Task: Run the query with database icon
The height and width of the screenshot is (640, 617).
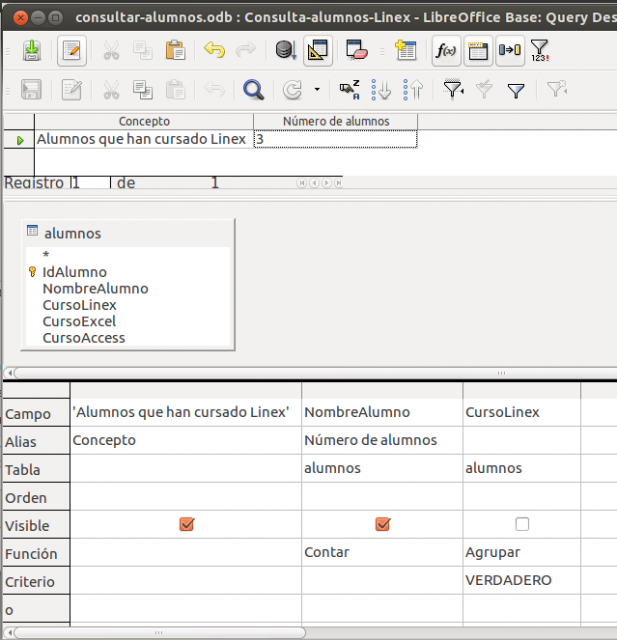Action: [285, 51]
